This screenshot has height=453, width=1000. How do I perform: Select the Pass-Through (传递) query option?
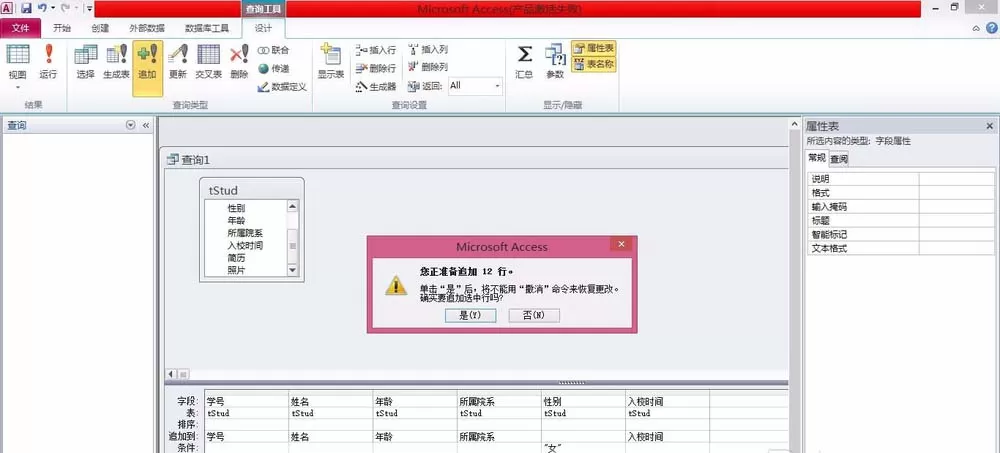click(x=274, y=68)
